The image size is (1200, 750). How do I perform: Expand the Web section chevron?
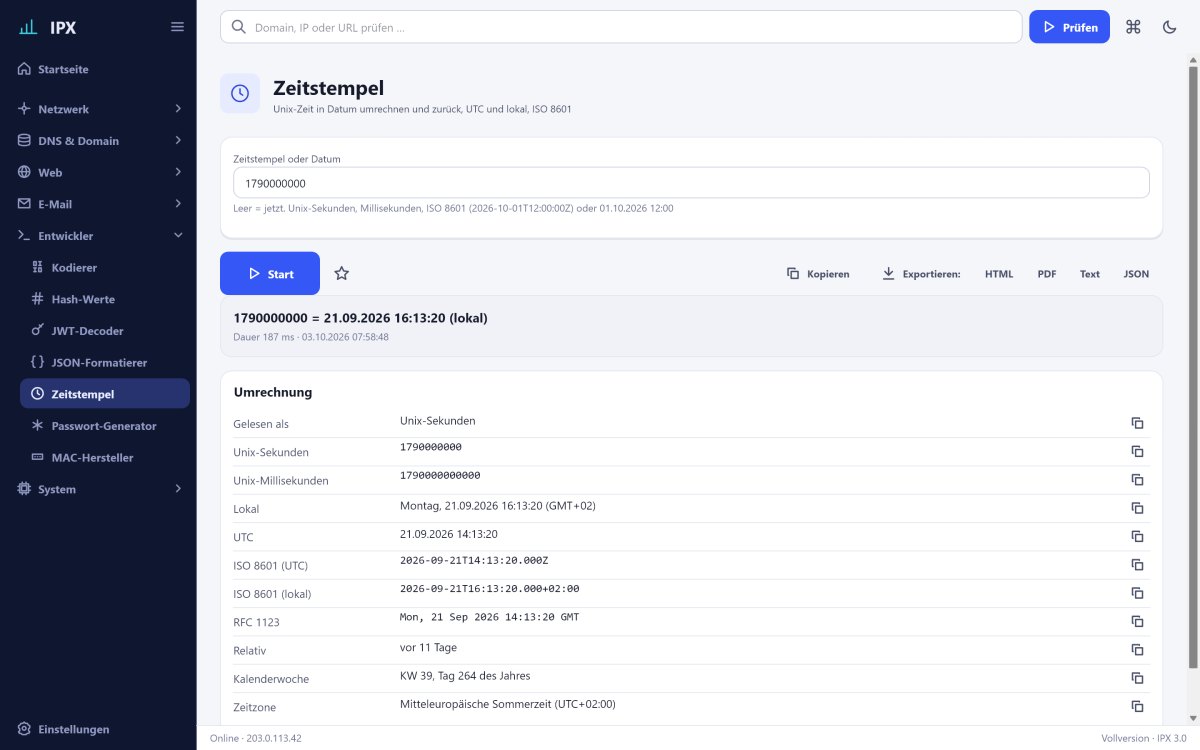[178, 172]
